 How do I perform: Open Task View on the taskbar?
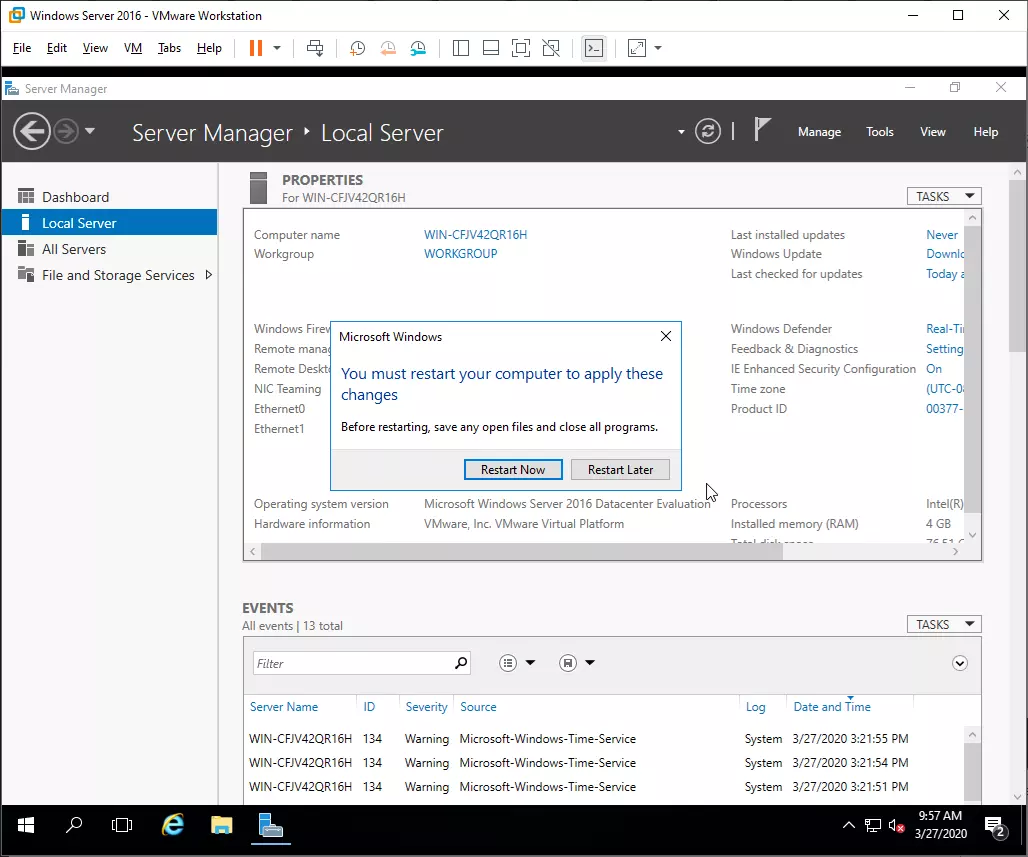click(122, 826)
